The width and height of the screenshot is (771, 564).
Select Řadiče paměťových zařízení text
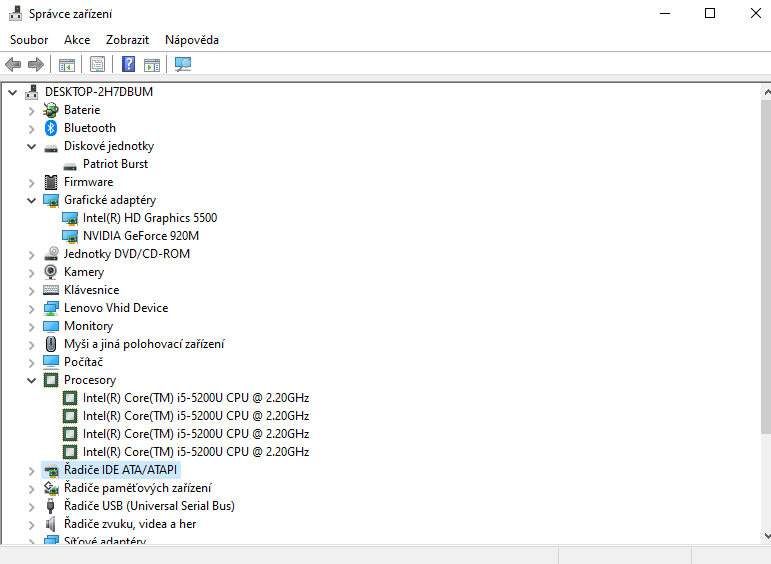click(138, 488)
